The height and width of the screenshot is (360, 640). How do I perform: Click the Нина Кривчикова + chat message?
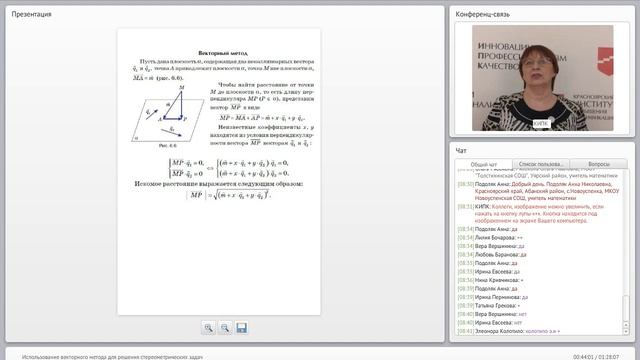click(x=491, y=280)
